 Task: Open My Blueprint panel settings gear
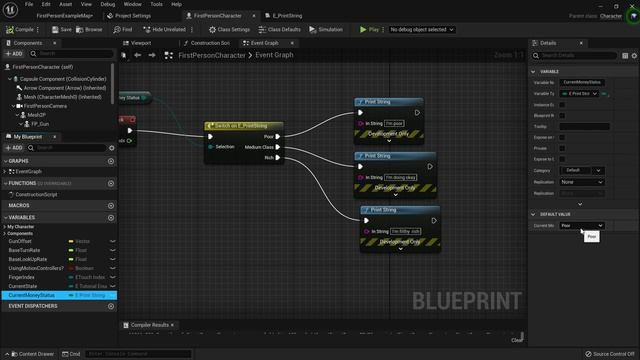(112, 148)
